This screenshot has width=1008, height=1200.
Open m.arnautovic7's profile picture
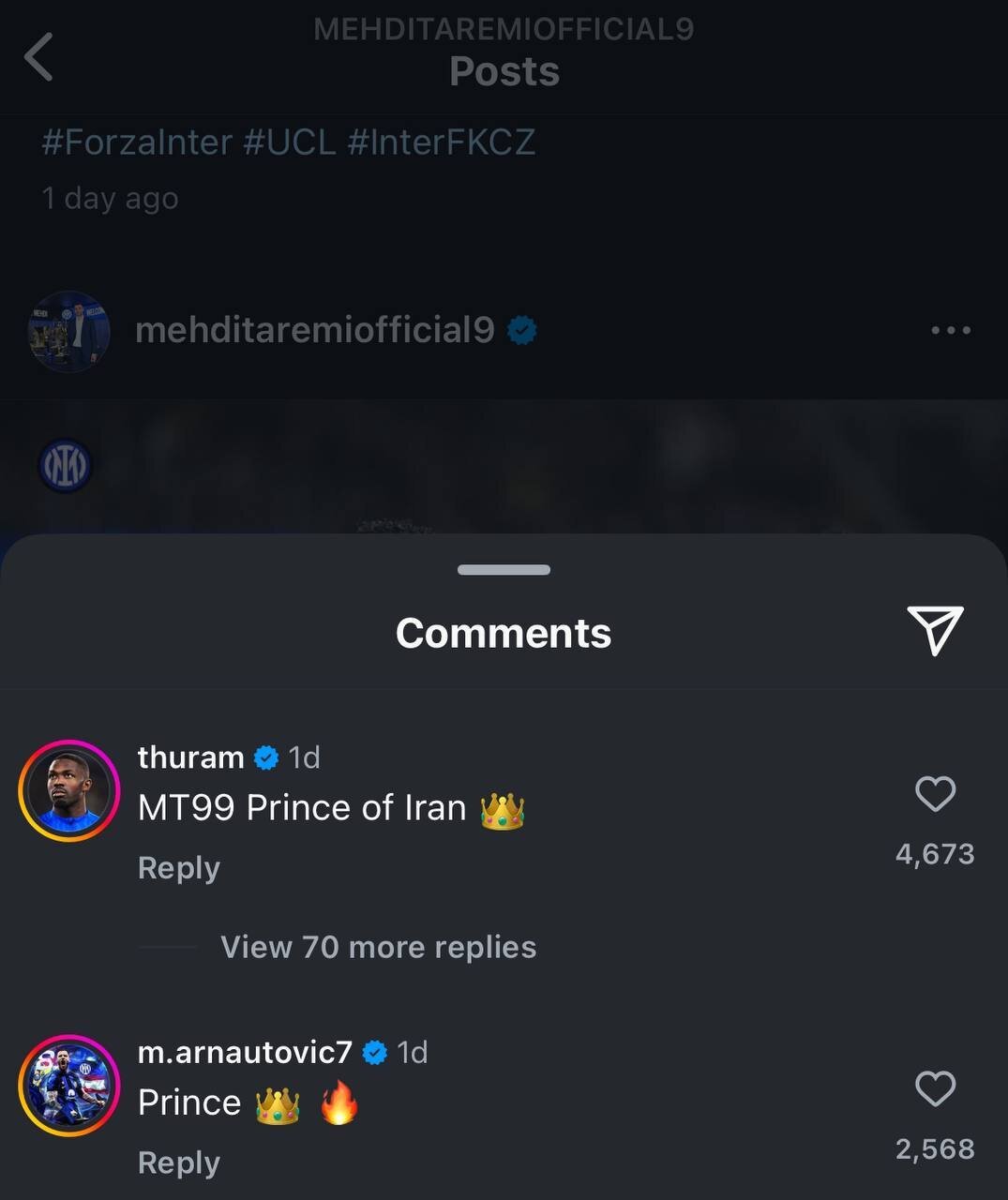click(69, 1086)
